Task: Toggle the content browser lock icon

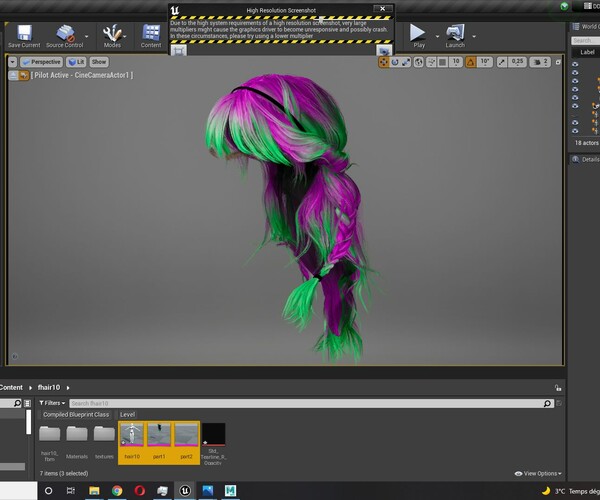Action: coord(558,388)
